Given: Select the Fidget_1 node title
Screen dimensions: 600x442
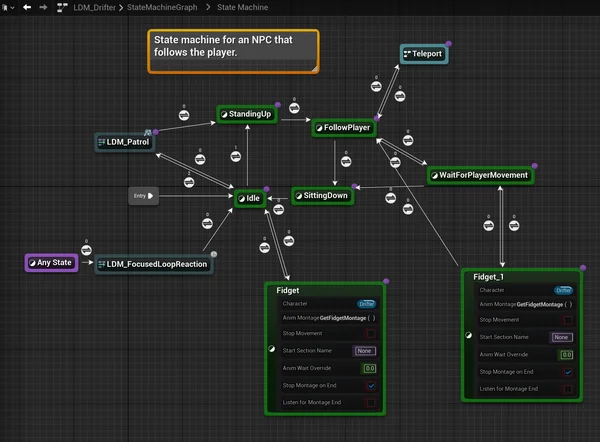Looking at the screenshot, I should (x=488, y=277).
